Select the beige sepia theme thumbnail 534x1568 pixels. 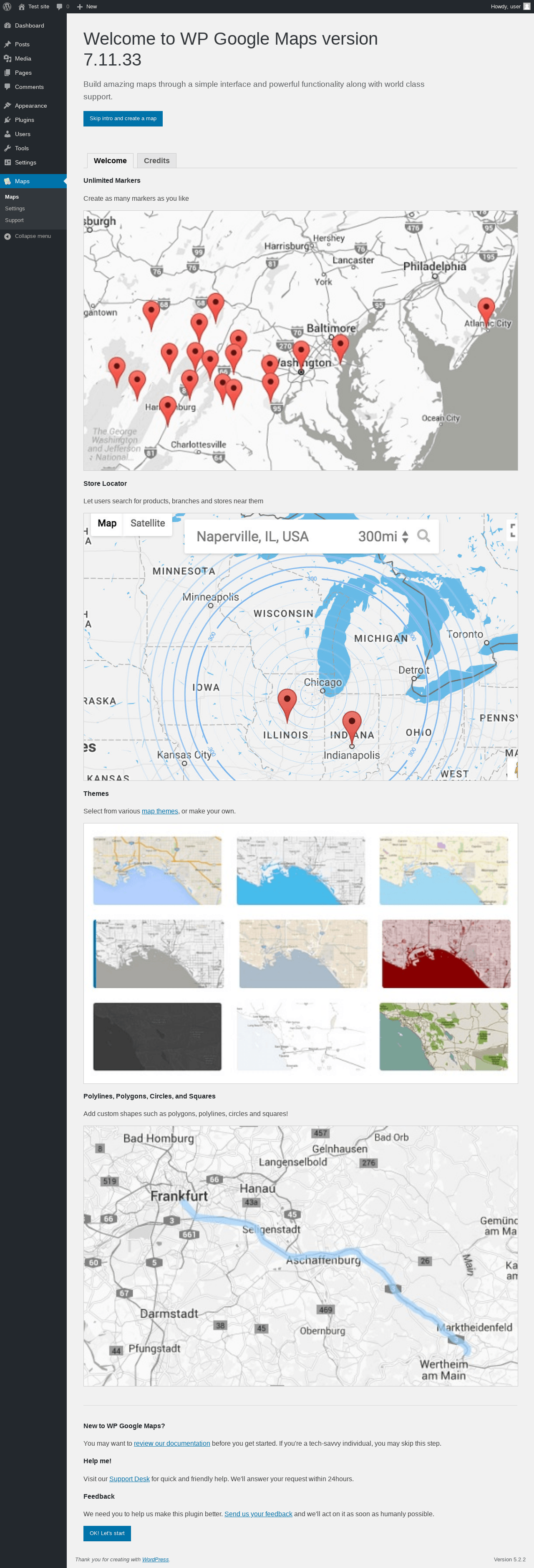(303, 953)
